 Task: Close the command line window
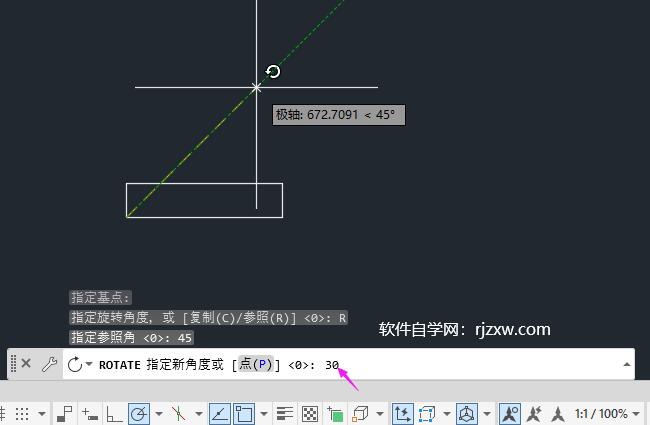(x=26, y=364)
